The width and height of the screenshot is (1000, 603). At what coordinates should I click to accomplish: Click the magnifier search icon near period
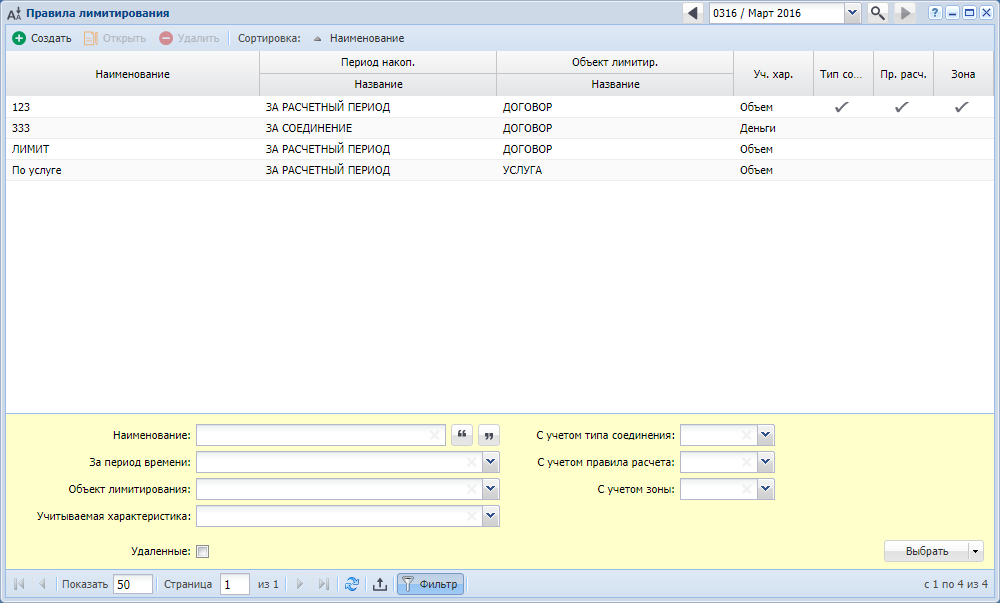tap(877, 13)
